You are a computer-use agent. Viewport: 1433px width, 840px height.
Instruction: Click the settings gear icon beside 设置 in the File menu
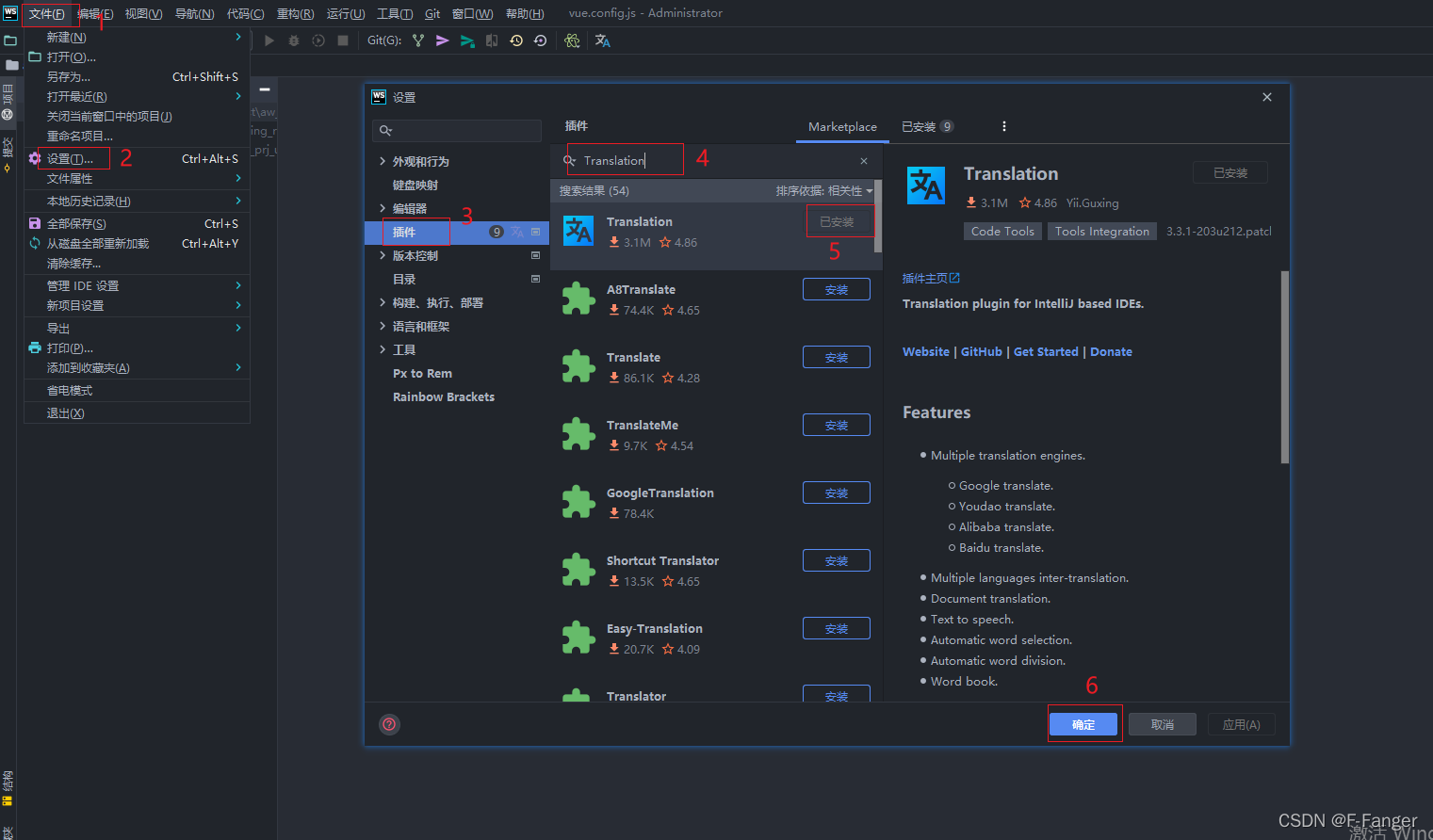click(35, 158)
